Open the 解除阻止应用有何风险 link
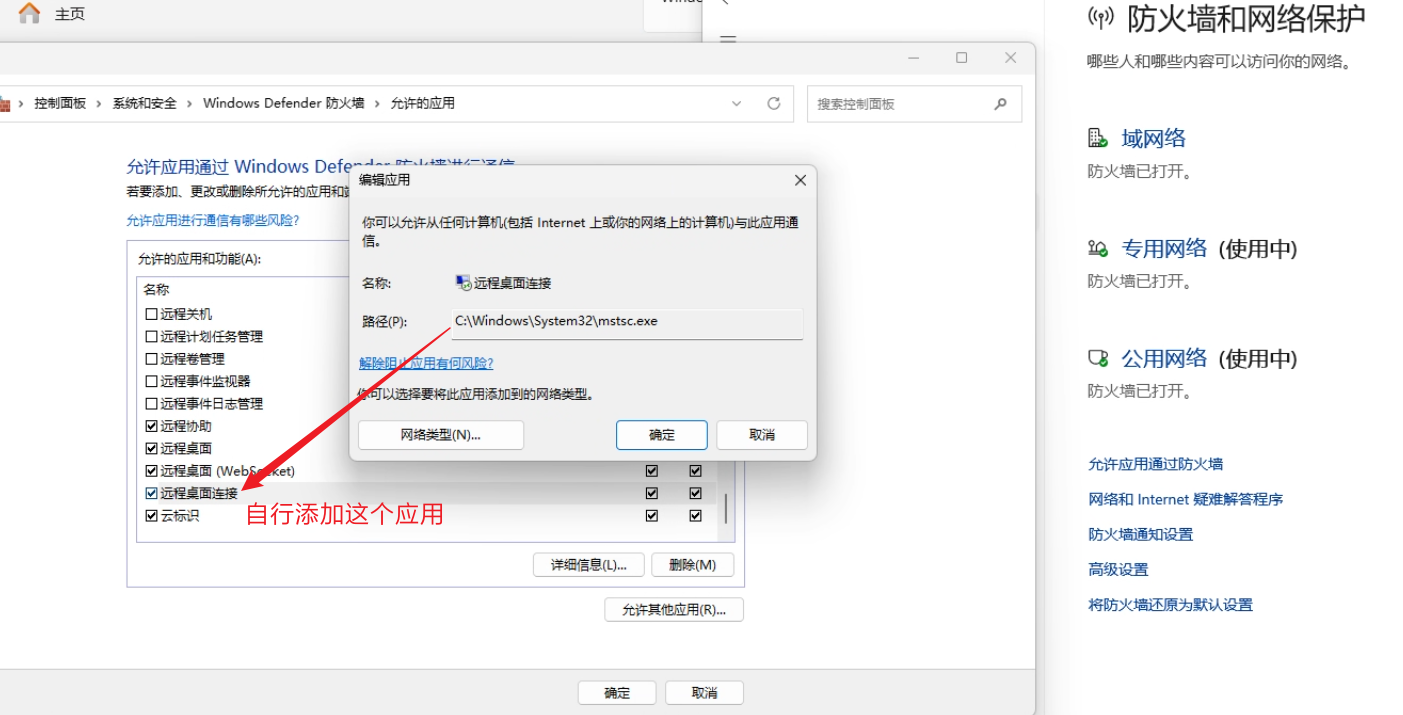Screen dimensions: 1403x715 pos(427,363)
